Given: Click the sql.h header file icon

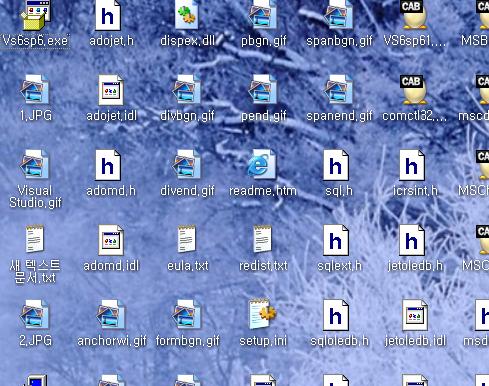Looking at the screenshot, I should click(x=336, y=165).
